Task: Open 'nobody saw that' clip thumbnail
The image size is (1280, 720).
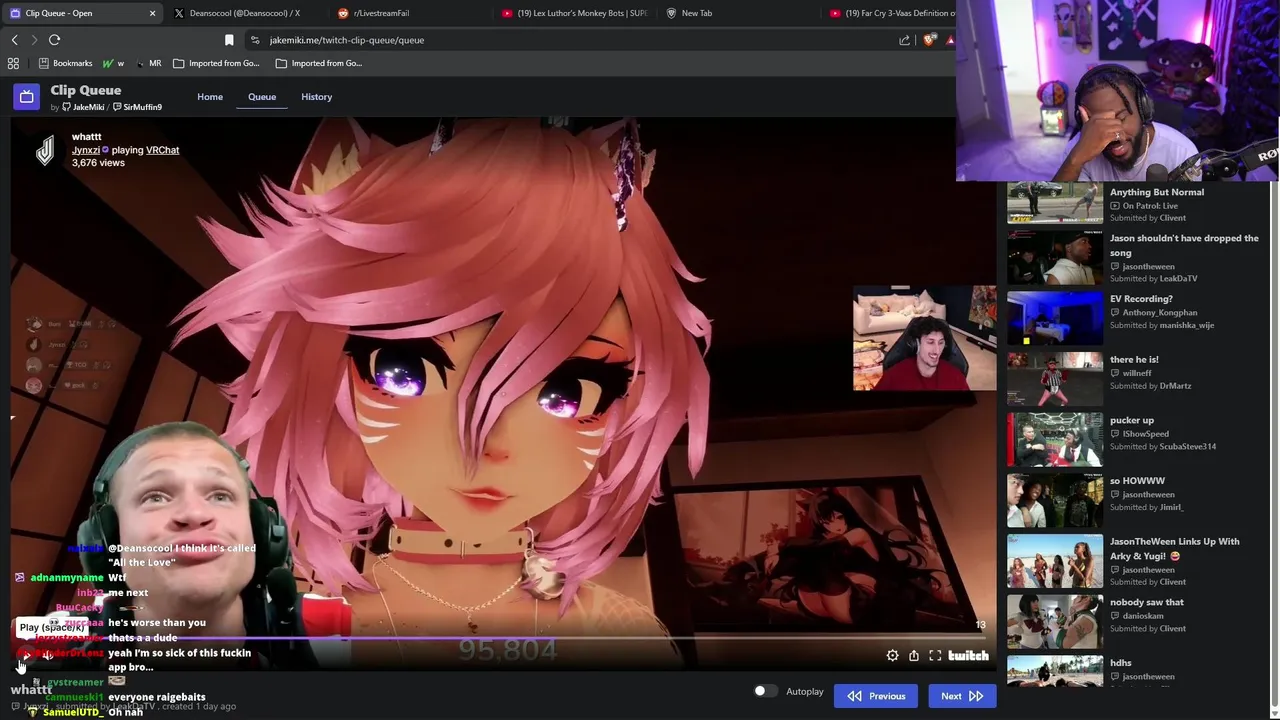Action: tap(1055, 621)
